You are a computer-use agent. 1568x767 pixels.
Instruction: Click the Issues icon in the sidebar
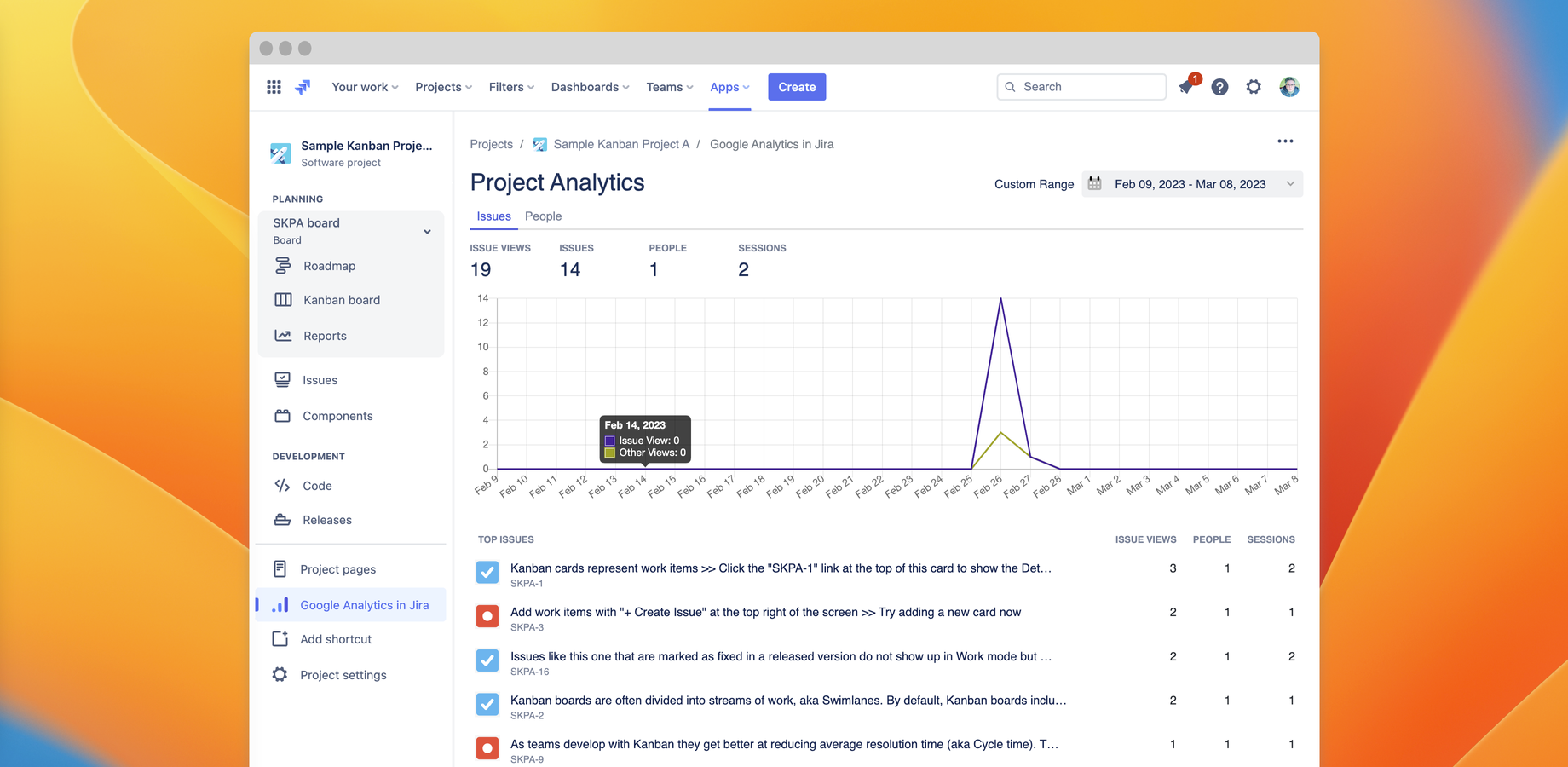pyautogui.click(x=282, y=380)
